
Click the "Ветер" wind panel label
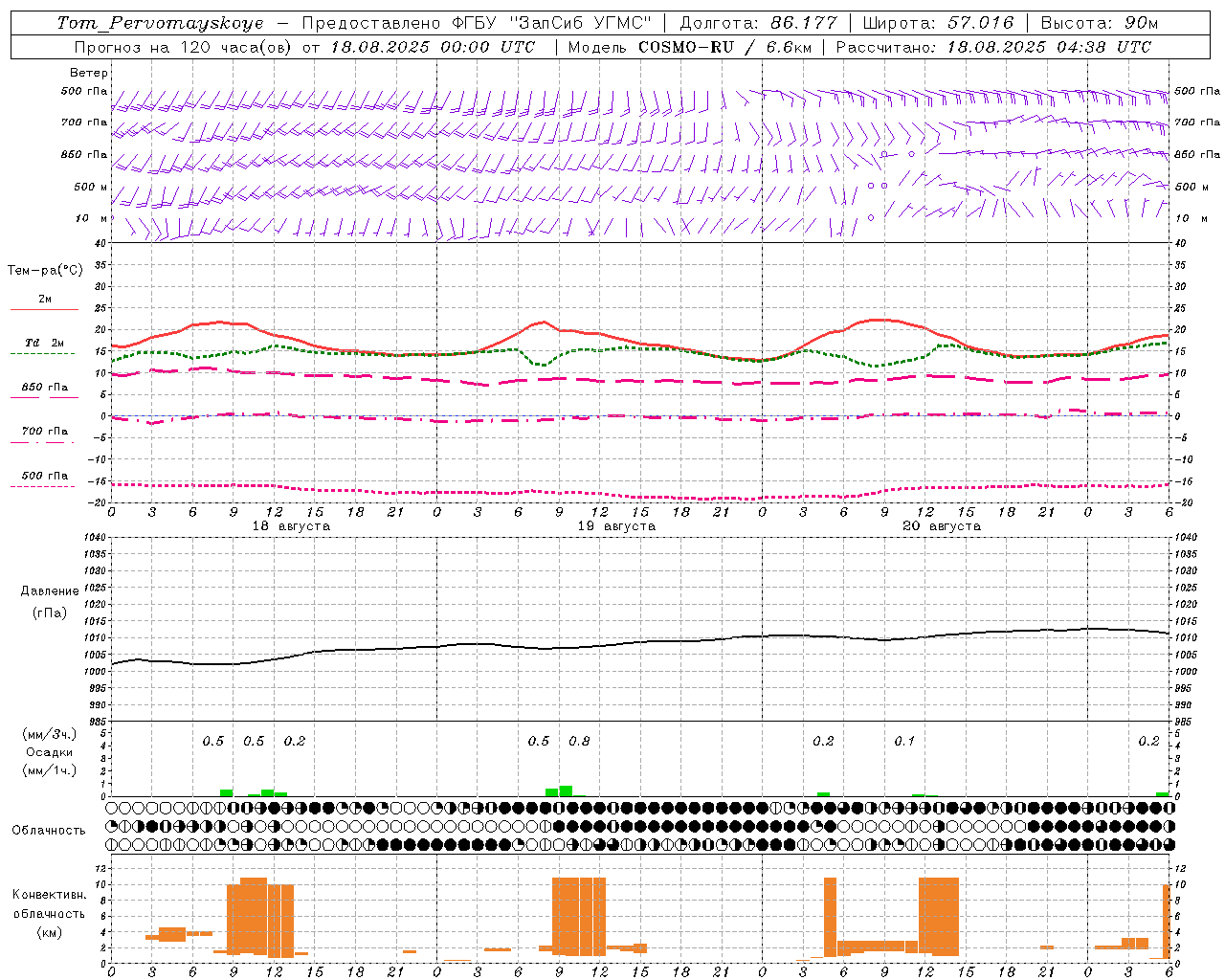tap(89, 73)
